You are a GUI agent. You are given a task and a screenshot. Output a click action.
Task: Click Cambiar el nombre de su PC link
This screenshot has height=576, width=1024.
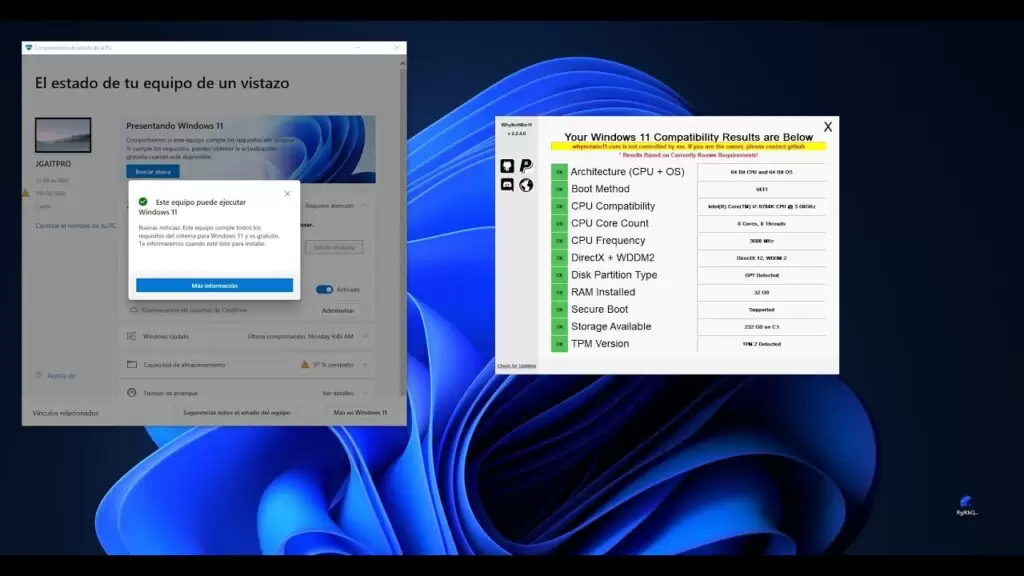76,226
